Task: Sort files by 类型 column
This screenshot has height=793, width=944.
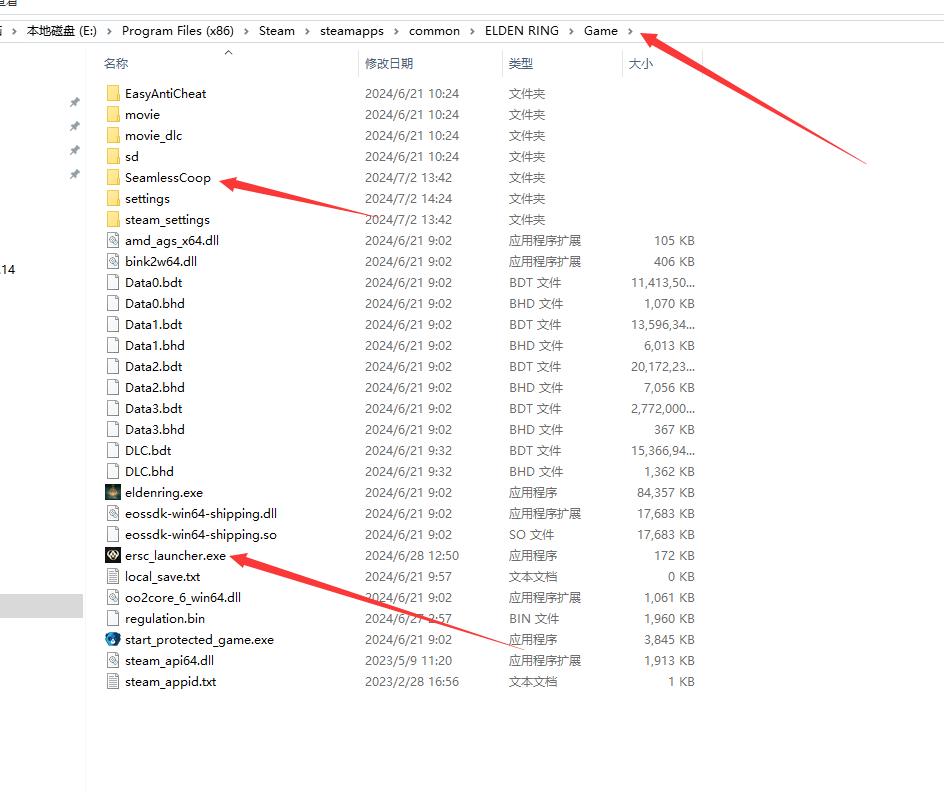Action: [521, 63]
